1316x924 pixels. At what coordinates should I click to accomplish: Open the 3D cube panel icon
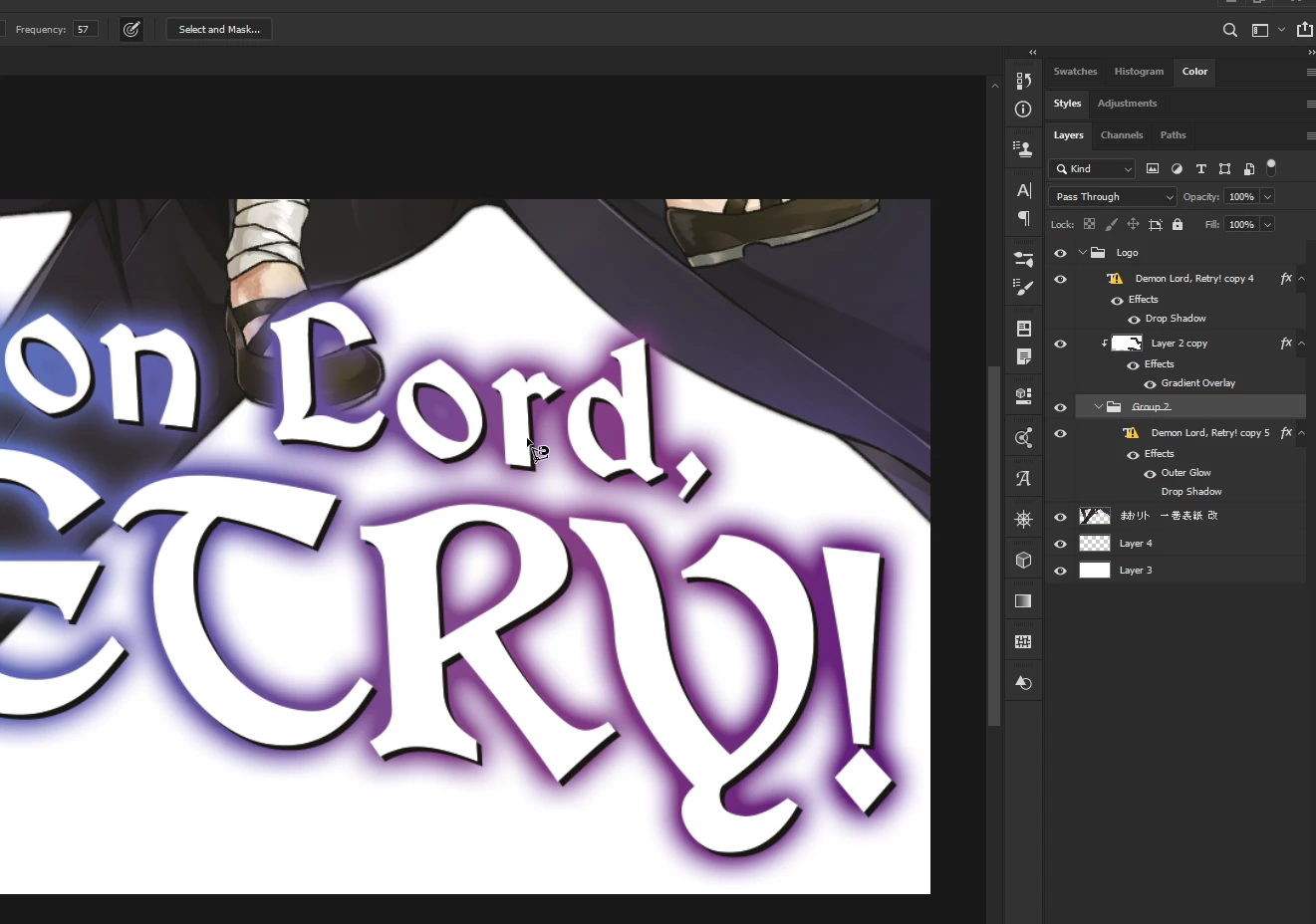tap(1023, 560)
